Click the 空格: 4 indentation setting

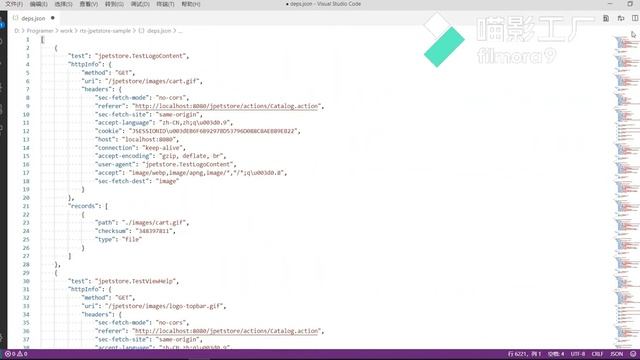556,354
